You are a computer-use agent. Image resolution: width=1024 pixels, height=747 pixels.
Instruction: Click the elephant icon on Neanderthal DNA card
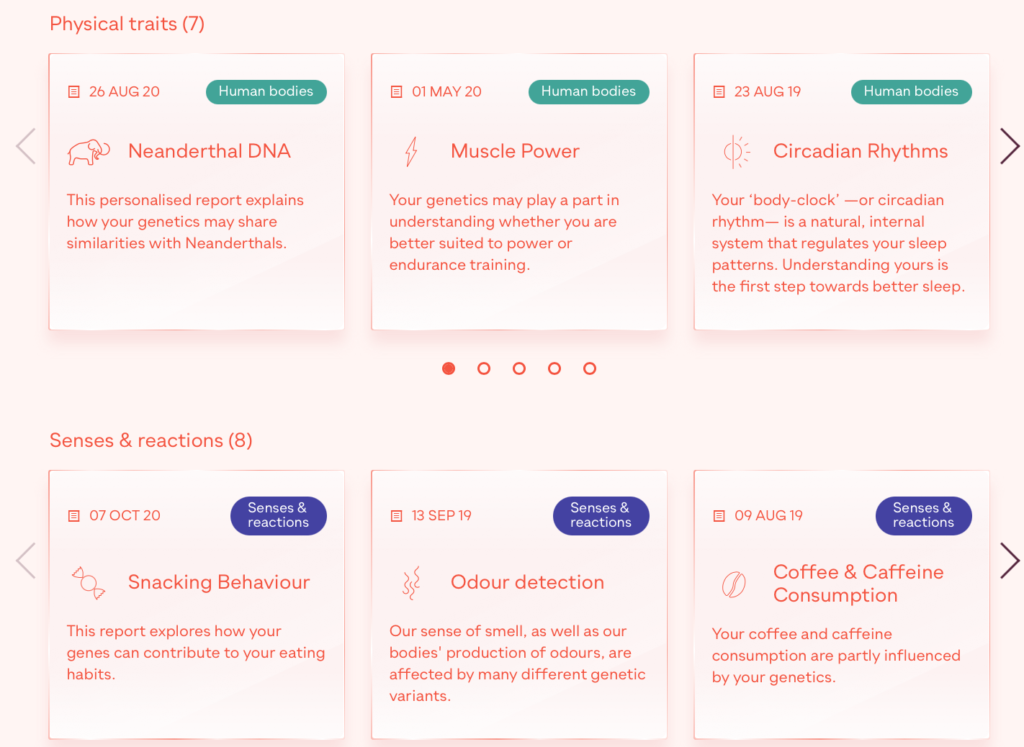pyautogui.click(x=90, y=150)
